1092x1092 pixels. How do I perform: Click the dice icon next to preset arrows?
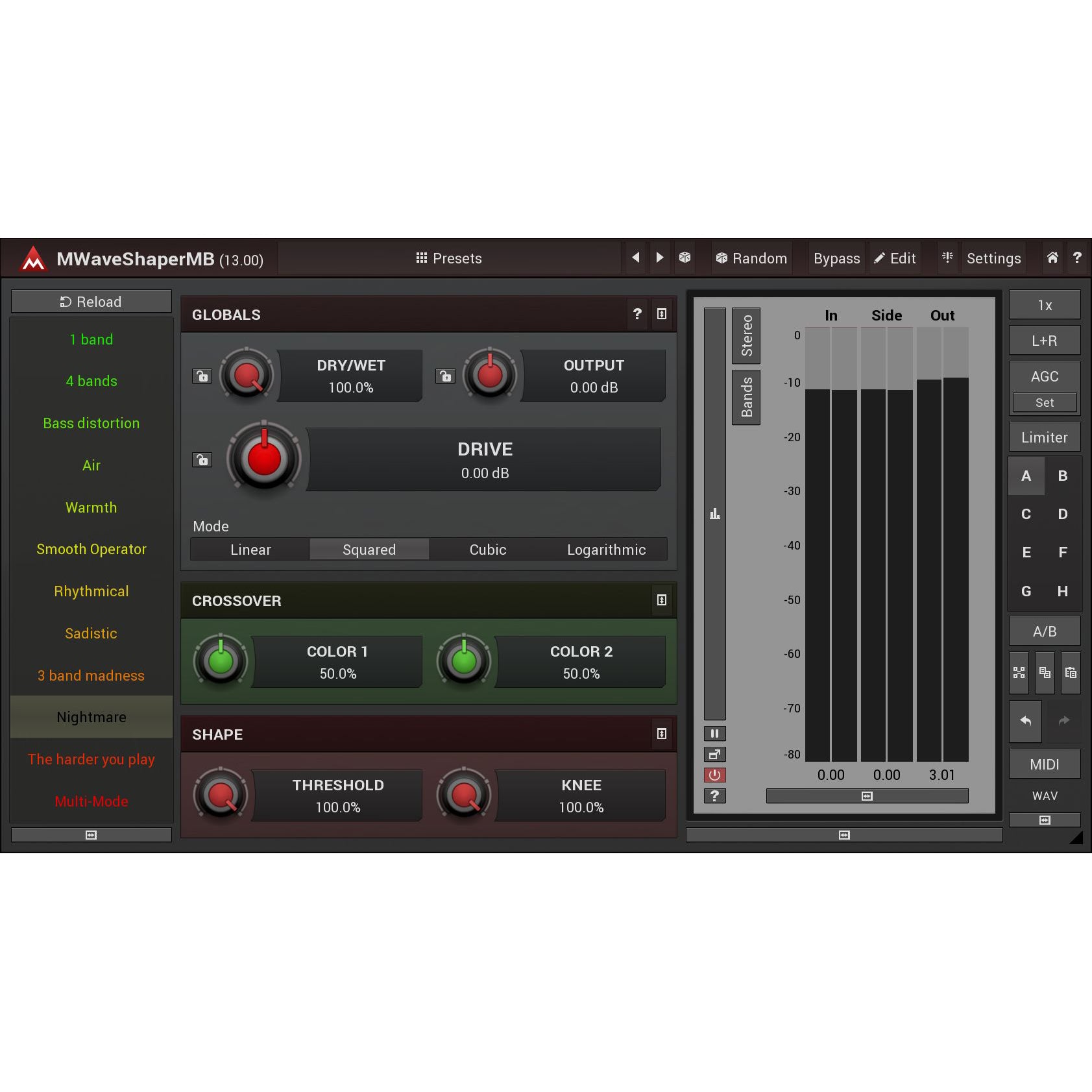685,258
